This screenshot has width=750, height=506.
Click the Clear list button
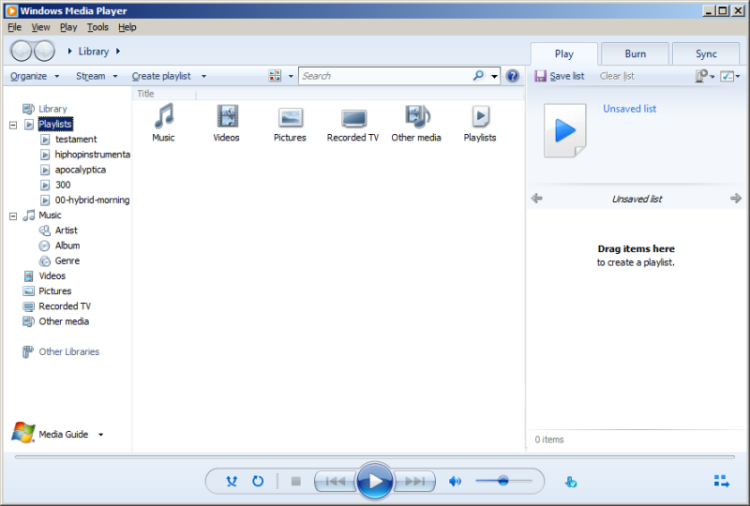point(617,76)
